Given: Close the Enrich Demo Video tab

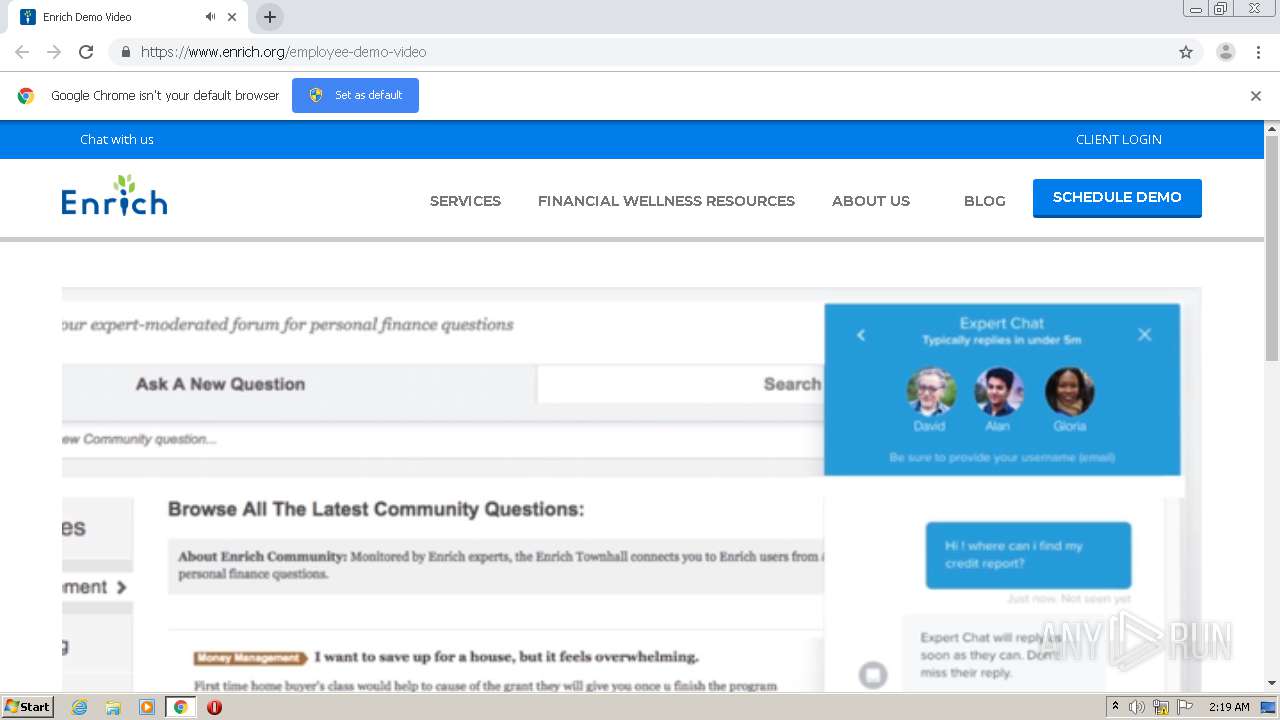Looking at the screenshot, I should point(232,17).
